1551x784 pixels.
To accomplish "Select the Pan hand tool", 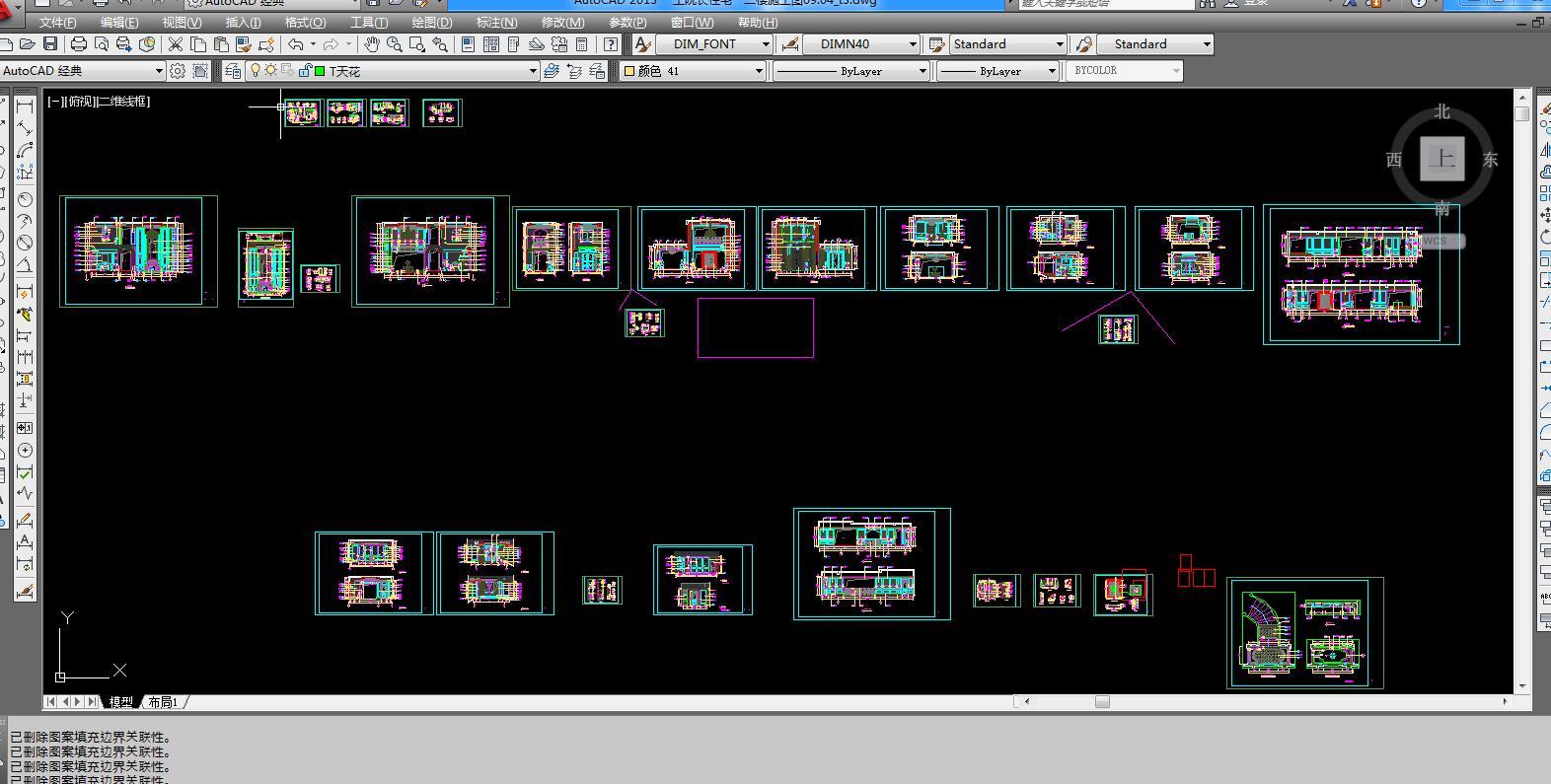I will point(371,44).
